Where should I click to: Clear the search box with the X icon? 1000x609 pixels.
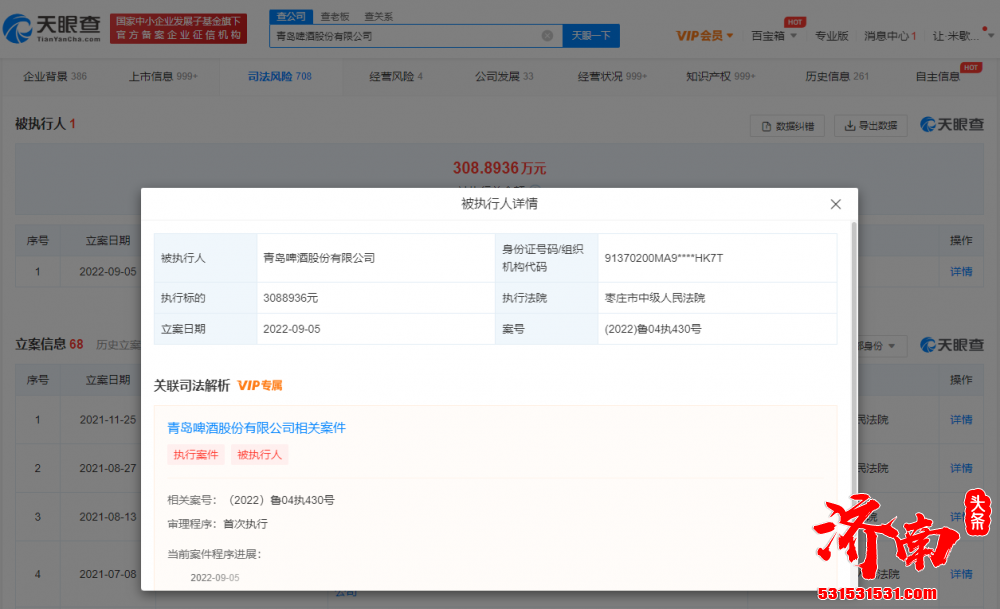pyautogui.click(x=547, y=35)
